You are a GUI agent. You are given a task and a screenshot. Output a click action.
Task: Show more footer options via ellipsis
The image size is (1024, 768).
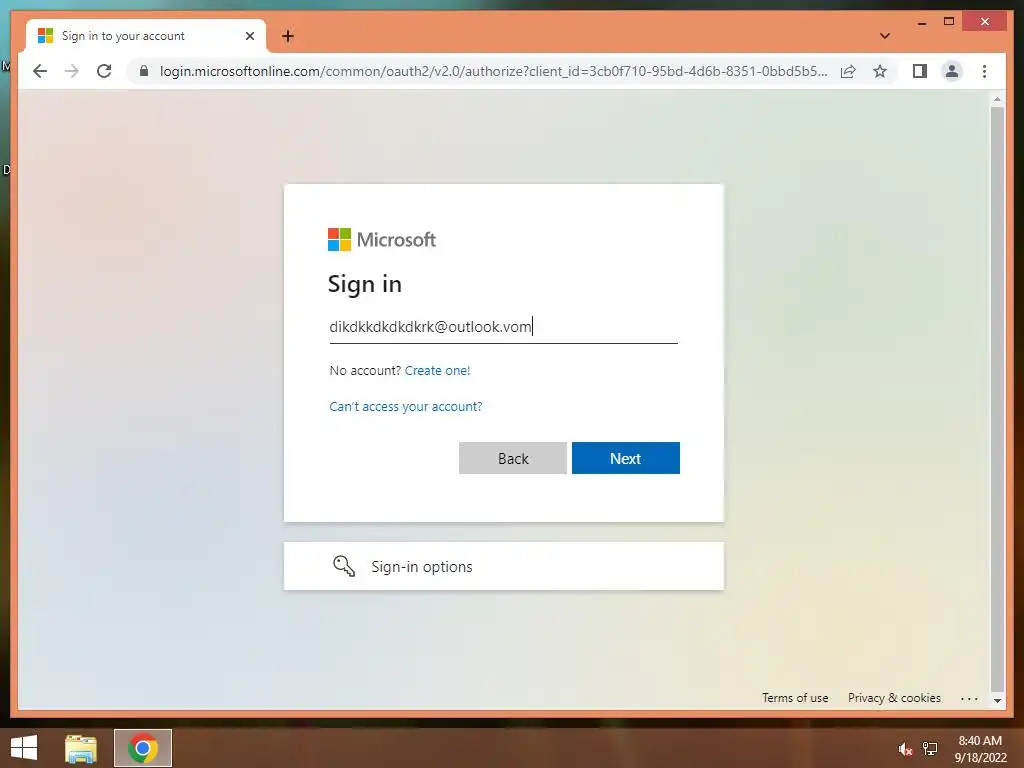coord(969,698)
